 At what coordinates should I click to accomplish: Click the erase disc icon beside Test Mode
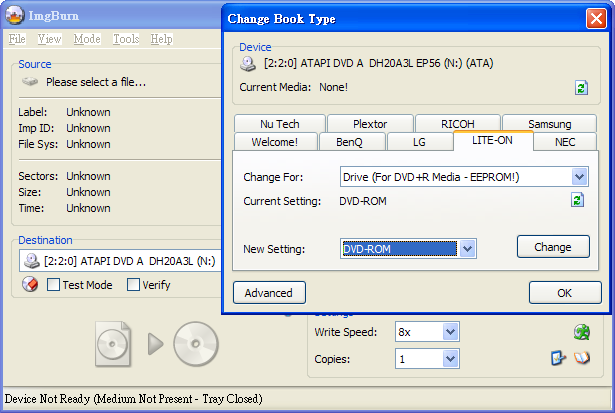click(x=30, y=284)
